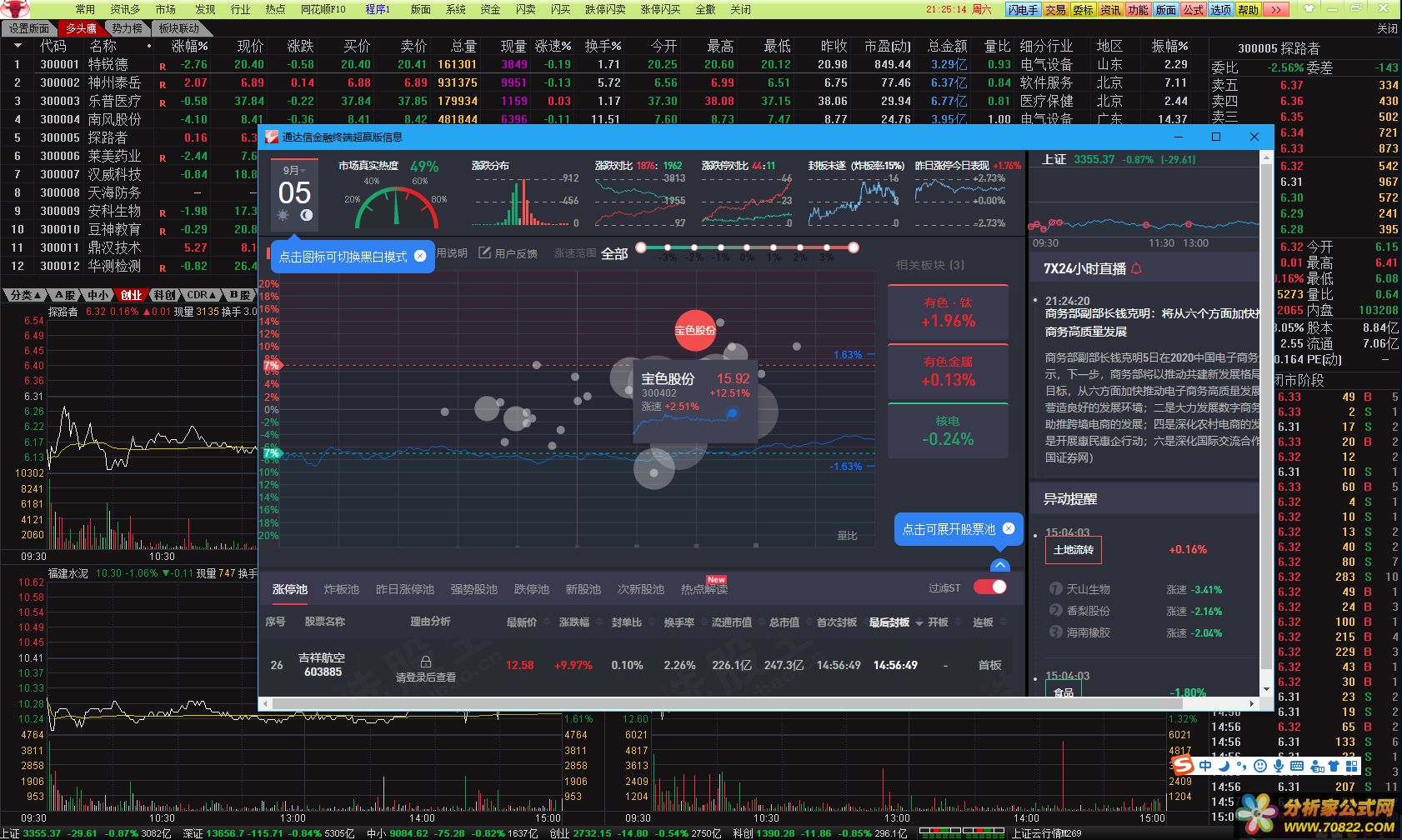1402x840 pixels.
Task: Click the 交易 toolbar button
Action: pos(1055,9)
